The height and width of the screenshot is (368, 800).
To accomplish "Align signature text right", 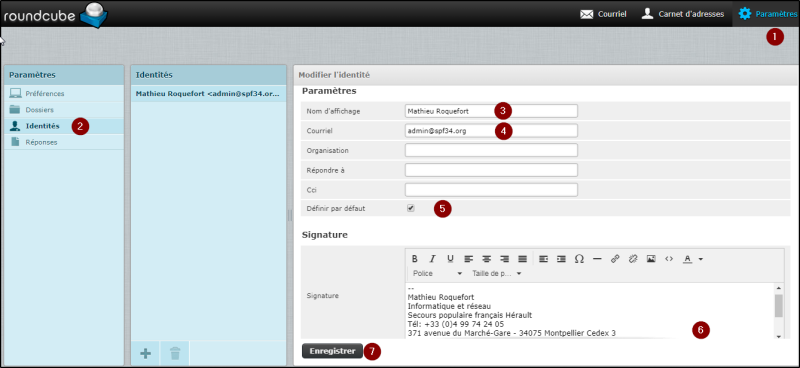I will point(505,259).
